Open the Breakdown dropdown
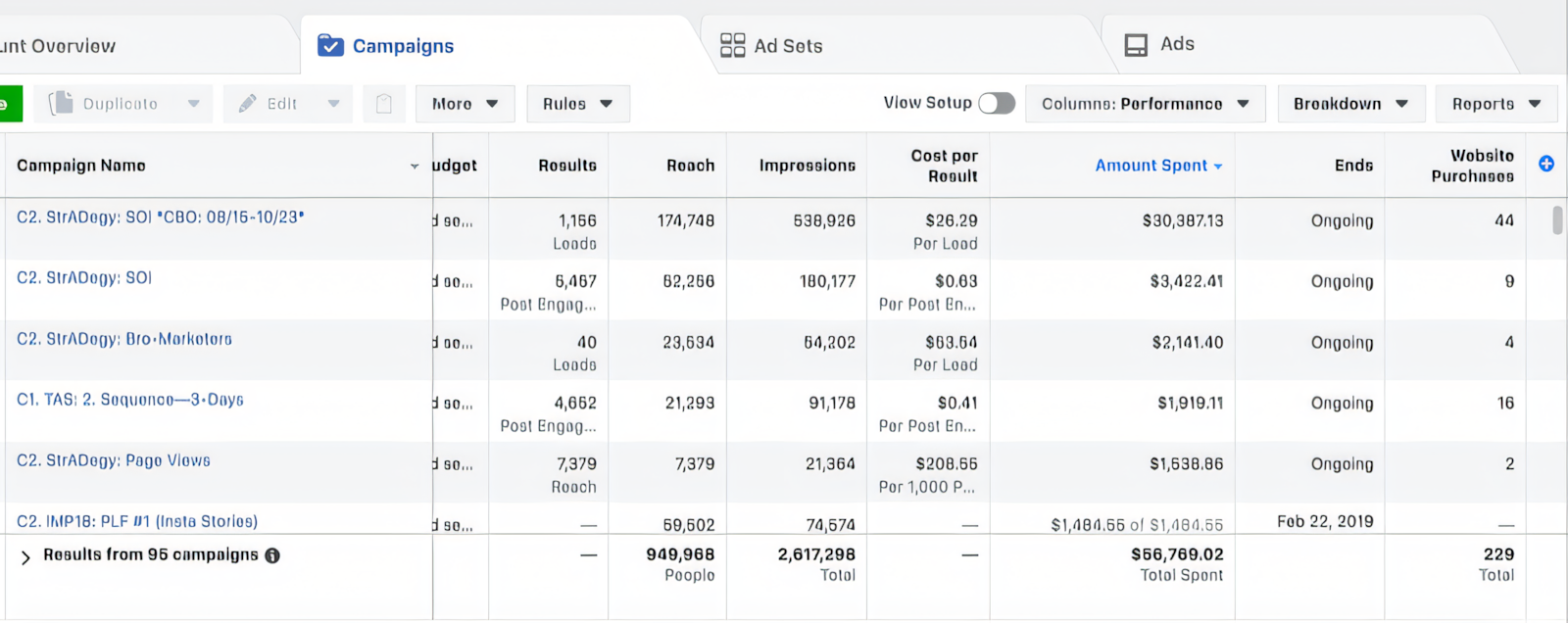The height and width of the screenshot is (623, 1568). (x=1349, y=104)
